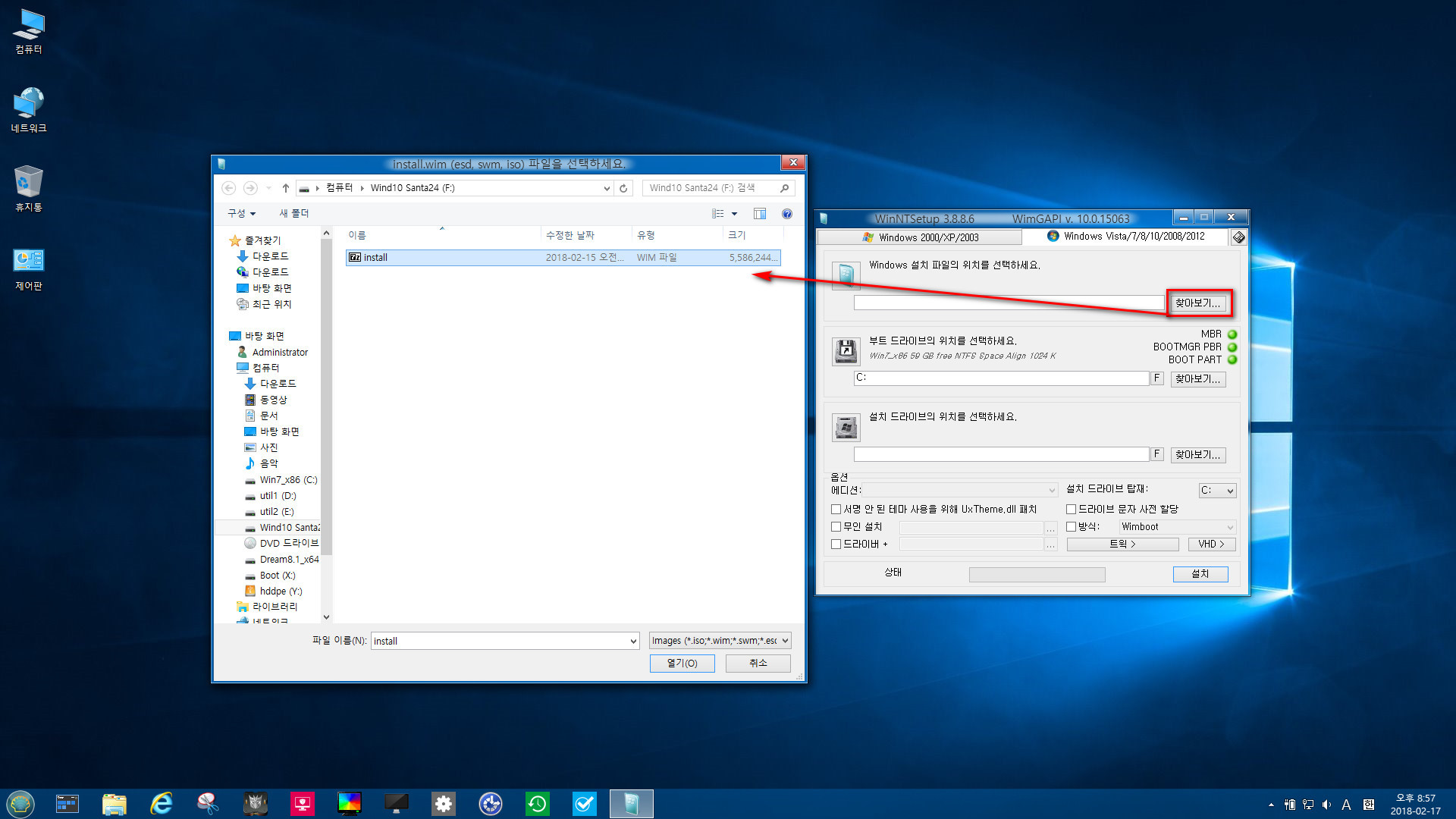
Task: Check the Wimboot mode checkbox
Action: 1071,527
